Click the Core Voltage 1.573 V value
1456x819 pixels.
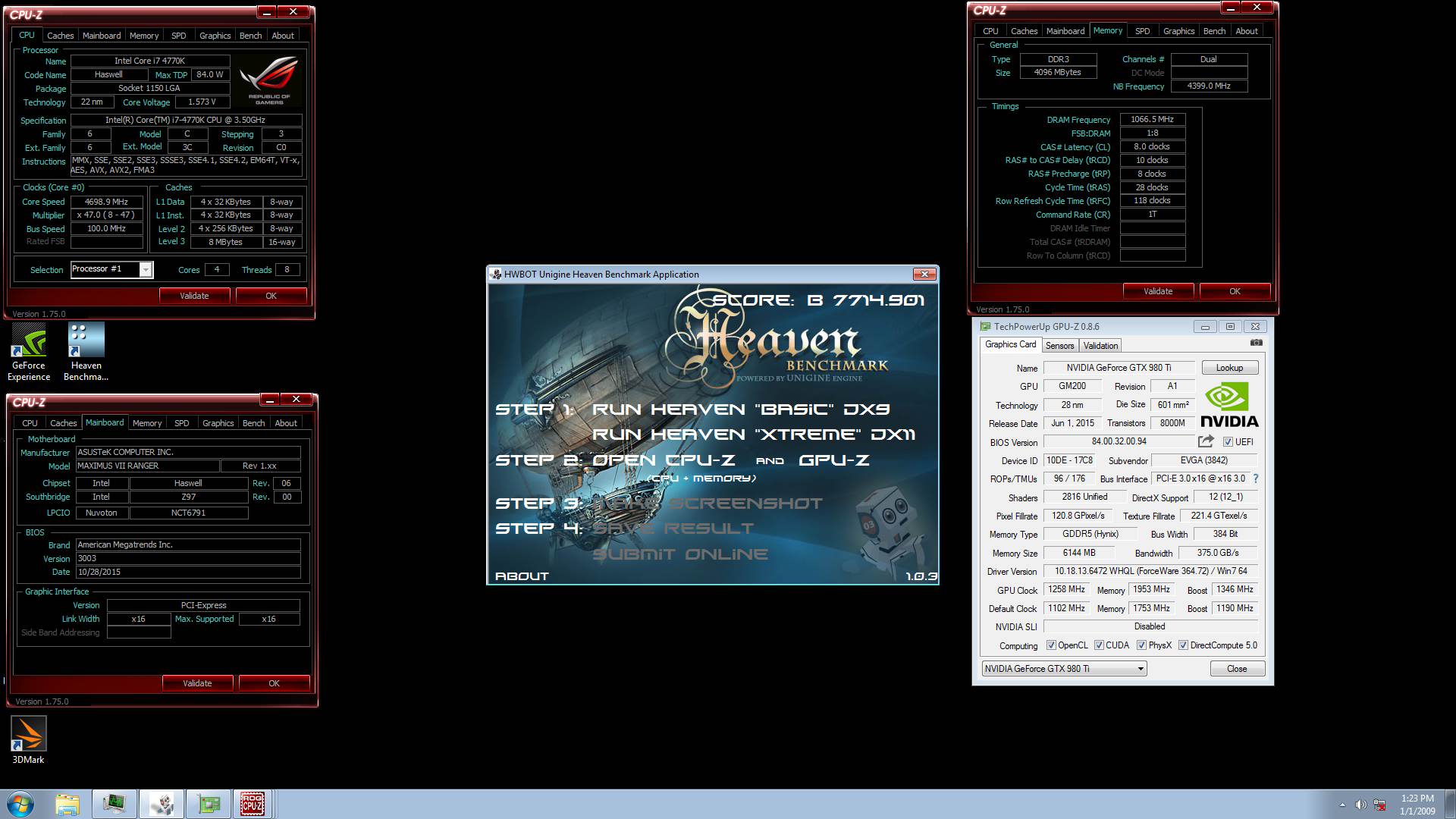click(202, 102)
